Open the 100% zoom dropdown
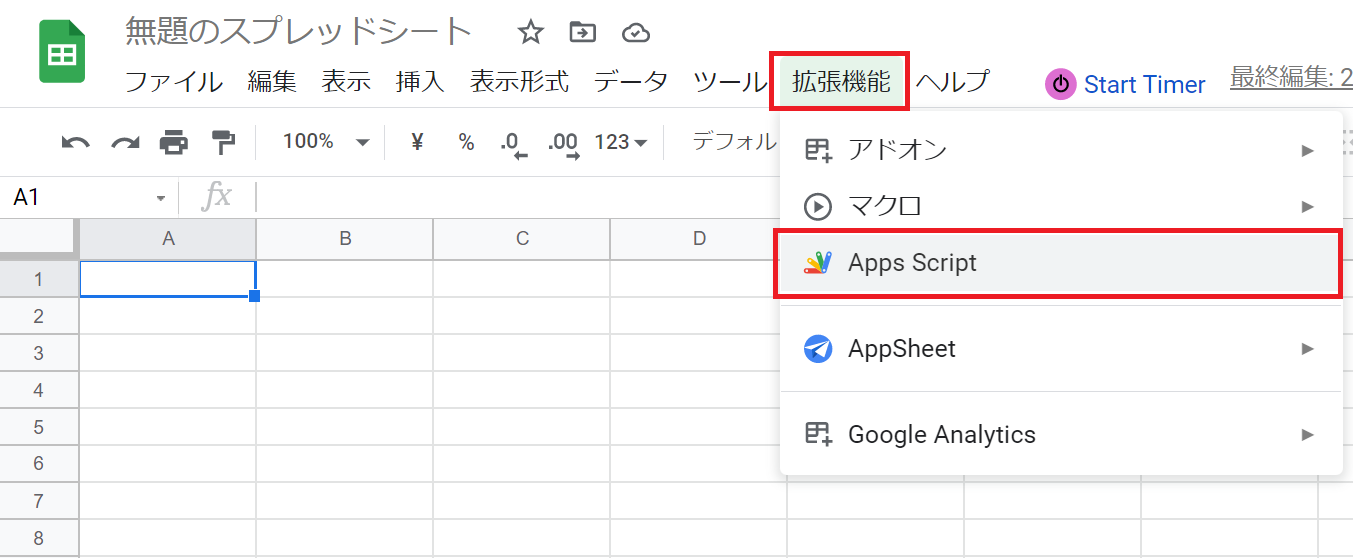The image size is (1353, 558). 326,142
